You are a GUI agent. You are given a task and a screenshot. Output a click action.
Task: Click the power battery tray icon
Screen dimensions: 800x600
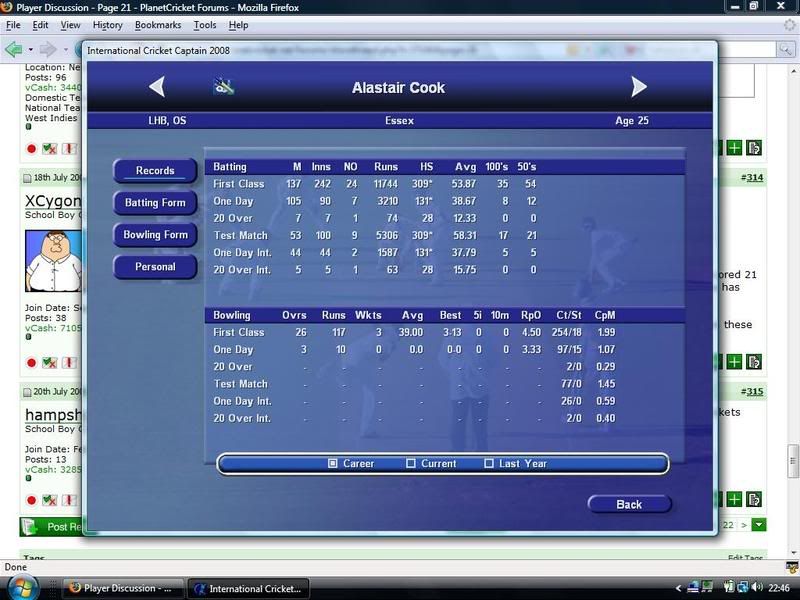tap(729, 587)
